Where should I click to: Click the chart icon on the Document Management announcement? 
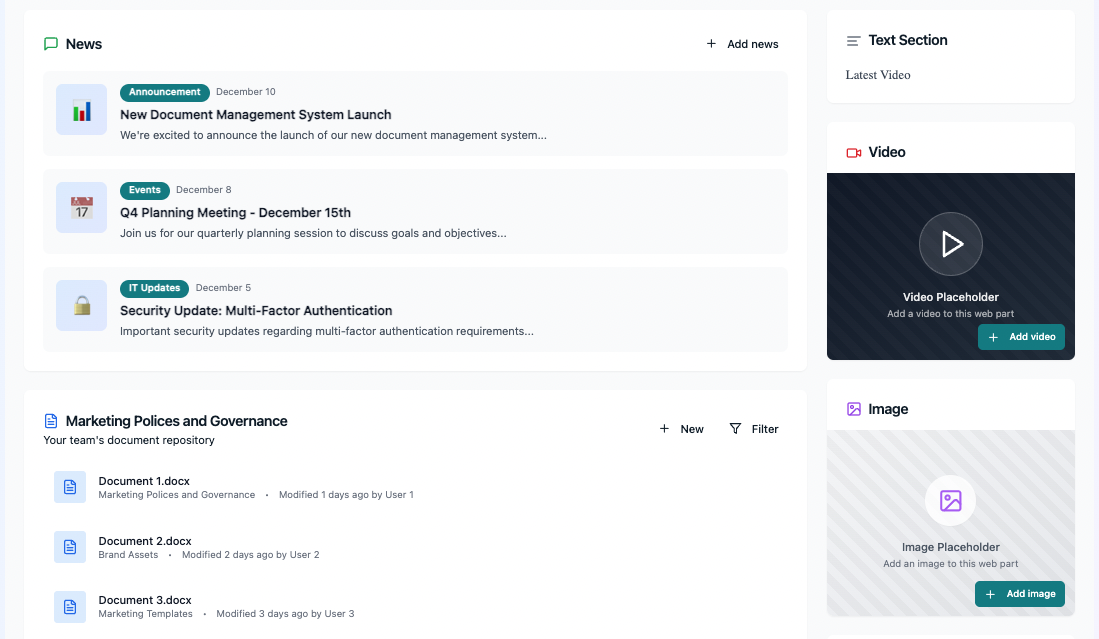[81, 109]
